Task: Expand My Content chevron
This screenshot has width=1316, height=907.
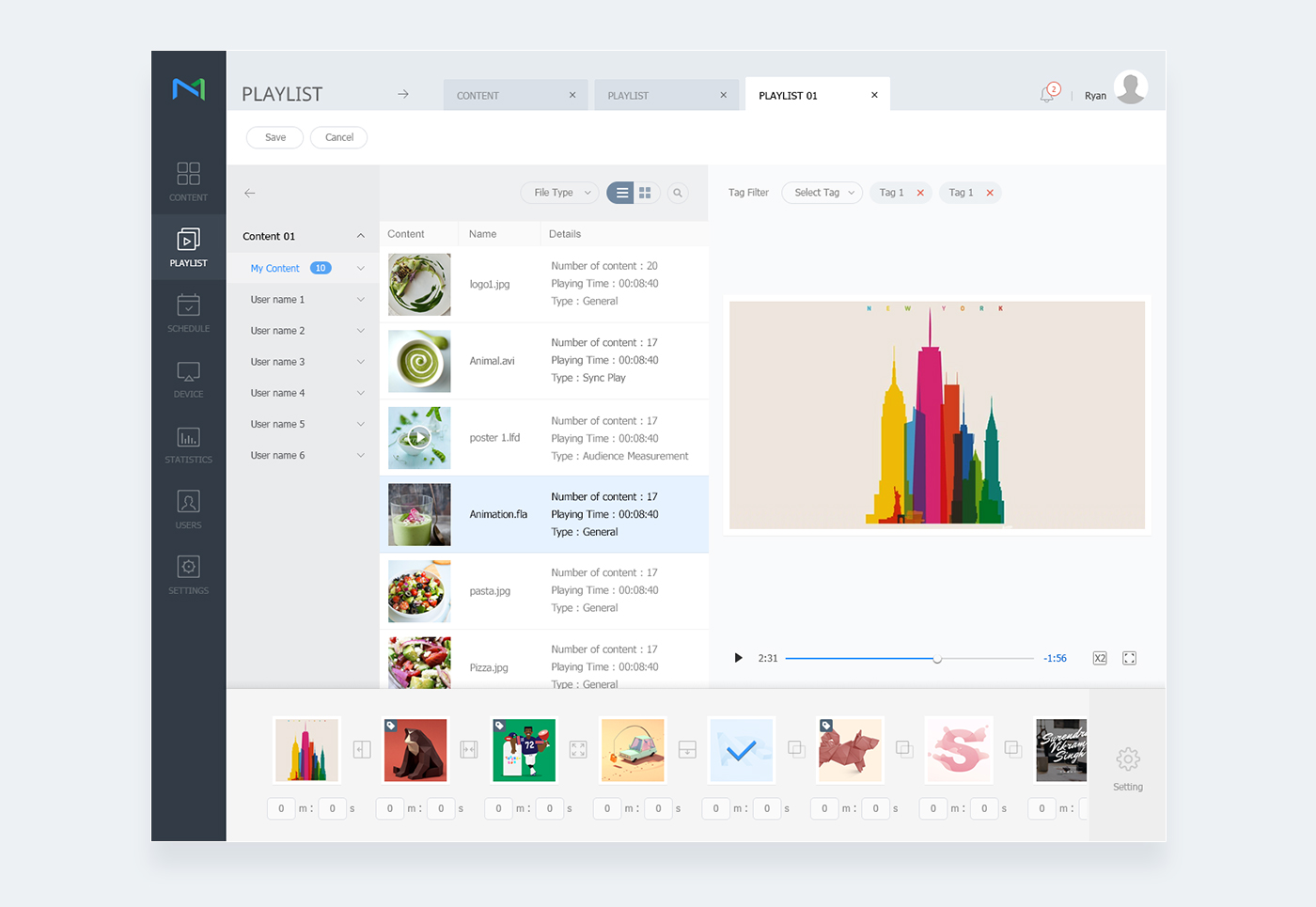Action: [x=361, y=269]
